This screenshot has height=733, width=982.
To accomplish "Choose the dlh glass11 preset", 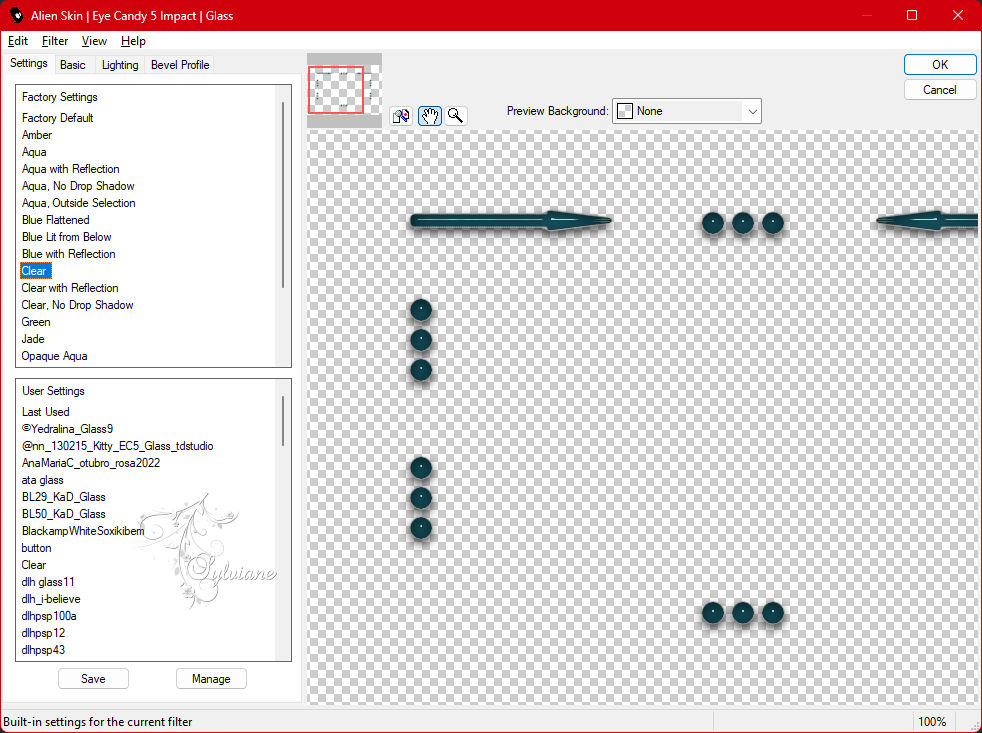I will 48,581.
